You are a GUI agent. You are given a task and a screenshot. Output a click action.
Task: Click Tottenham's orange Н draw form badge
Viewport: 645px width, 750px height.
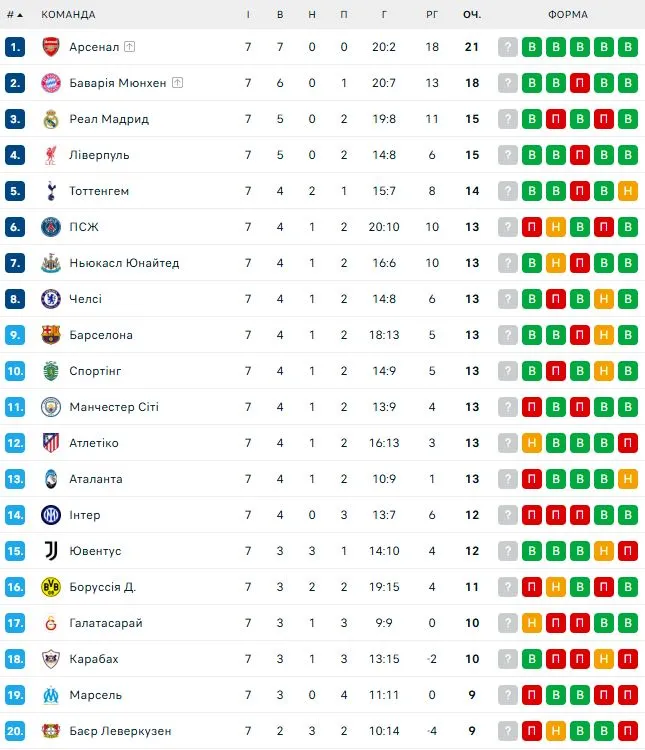click(x=628, y=191)
